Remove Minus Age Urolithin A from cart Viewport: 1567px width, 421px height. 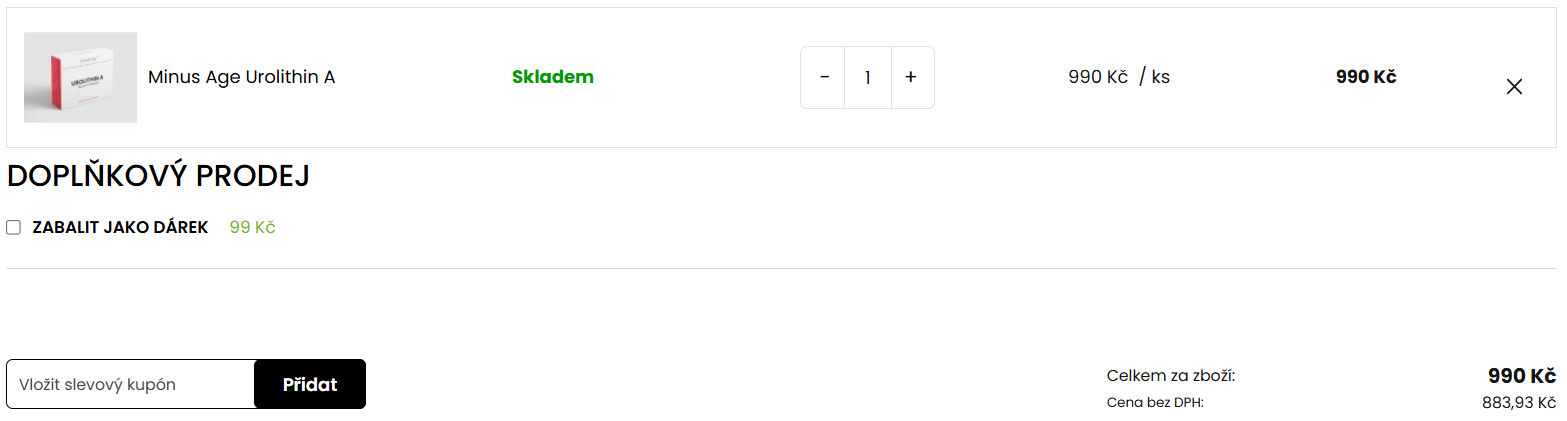1514,87
